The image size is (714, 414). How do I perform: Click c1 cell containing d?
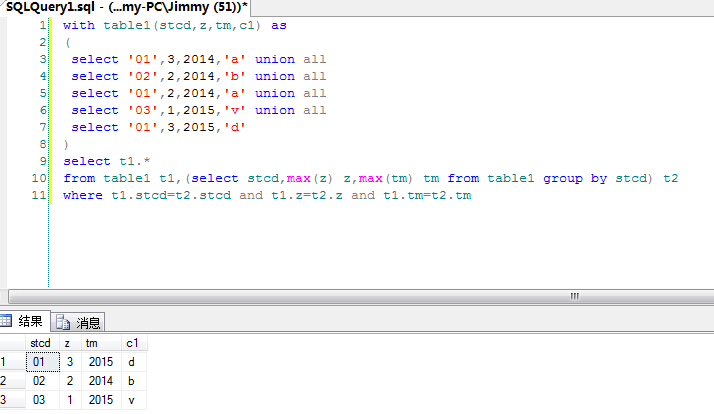(134, 362)
